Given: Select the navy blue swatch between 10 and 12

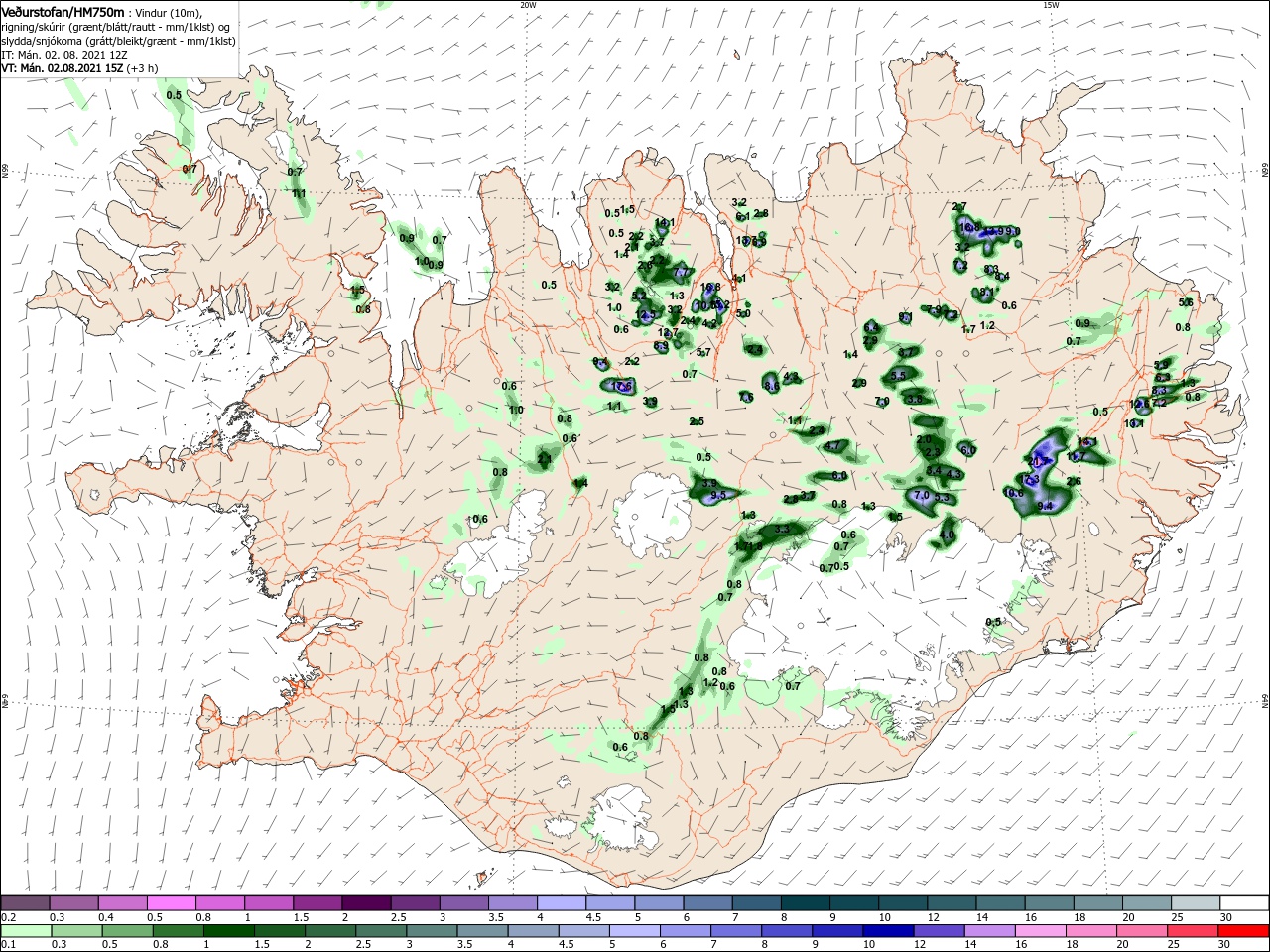Looking at the screenshot, I should (x=887, y=931).
